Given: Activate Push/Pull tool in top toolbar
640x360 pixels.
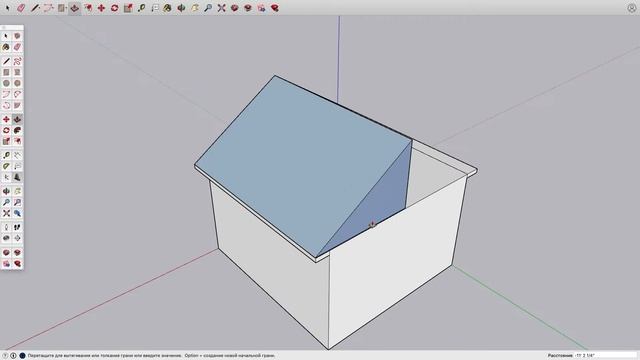Looking at the screenshot, I should point(74,8).
